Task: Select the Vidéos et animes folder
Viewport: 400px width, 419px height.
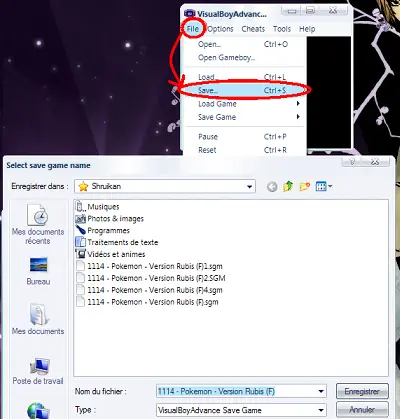Action: (x=111, y=254)
